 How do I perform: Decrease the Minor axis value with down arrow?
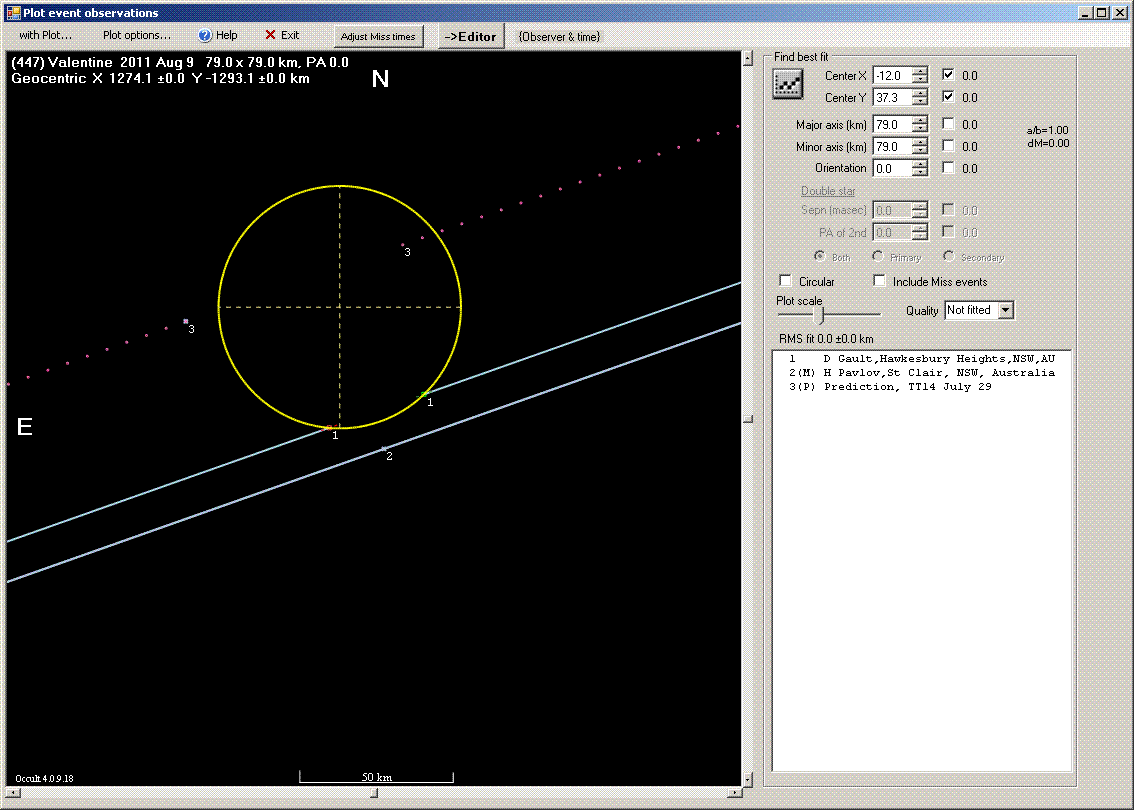[x=920, y=150]
